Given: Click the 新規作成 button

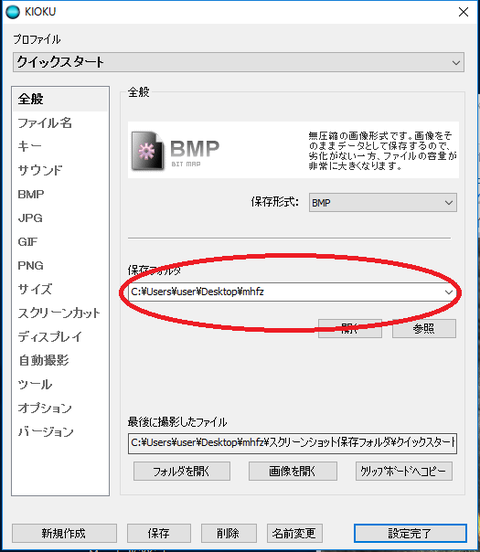Looking at the screenshot, I should tap(64, 533).
